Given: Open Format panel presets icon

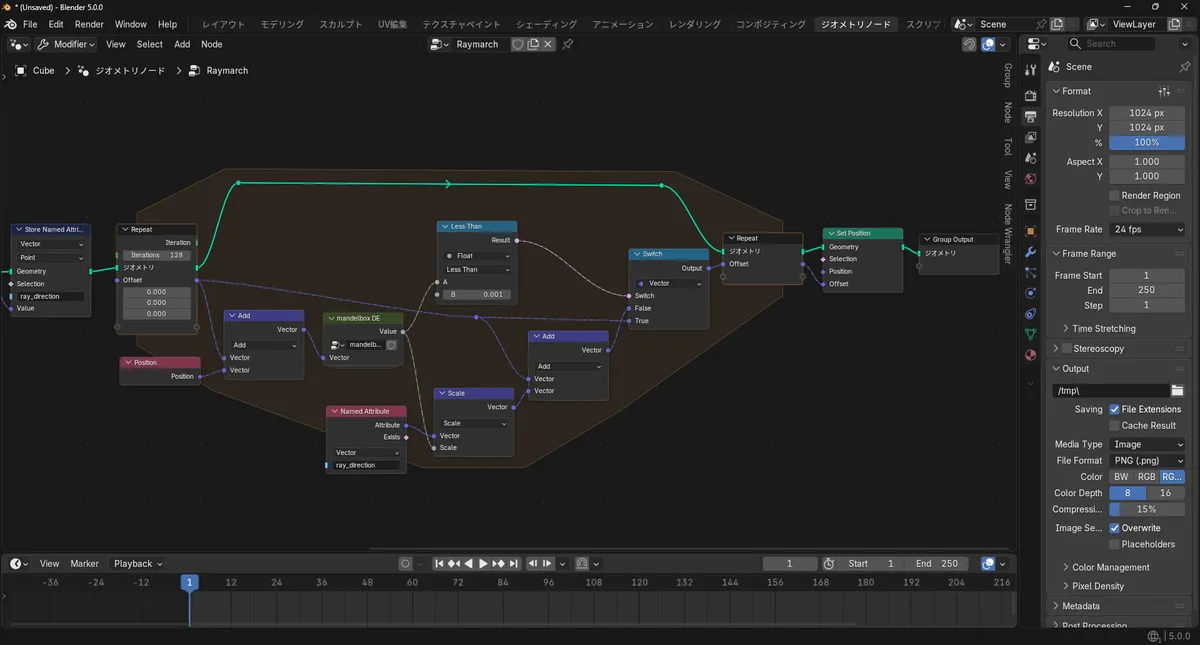Looking at the screenshot, I should tap(1164, 91).
